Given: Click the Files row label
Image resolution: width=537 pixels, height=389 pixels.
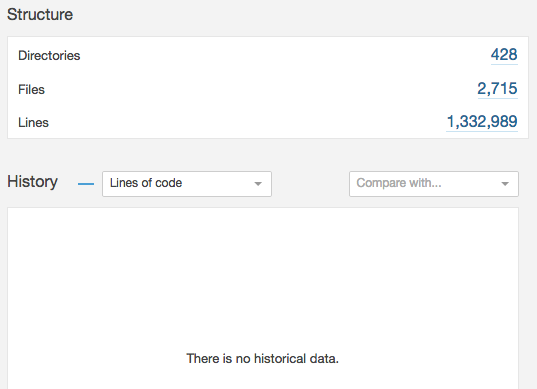Looking at the screenshot, I should (31, 89).
